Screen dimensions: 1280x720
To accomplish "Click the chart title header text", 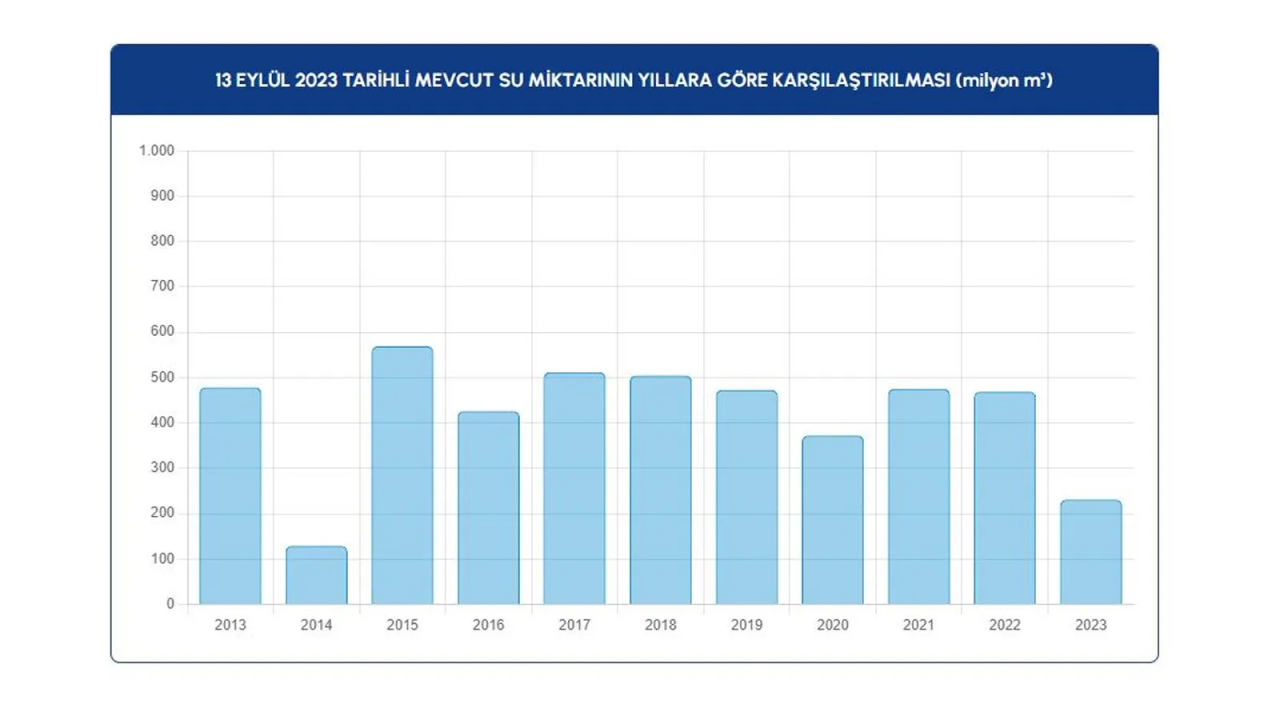I will coord(634,80).
